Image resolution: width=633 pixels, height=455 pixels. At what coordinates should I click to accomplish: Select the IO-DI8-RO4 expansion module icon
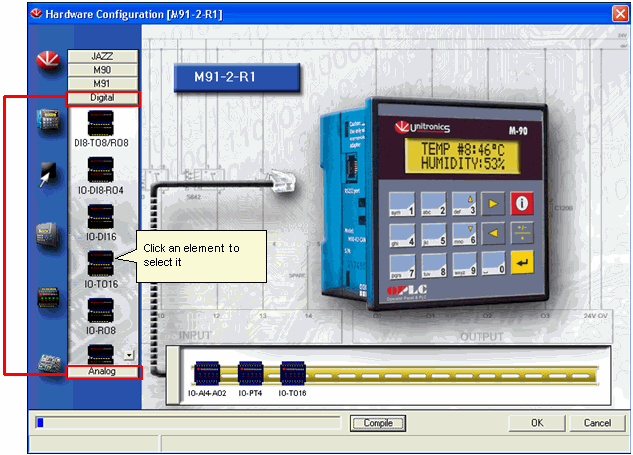(101, 170)
